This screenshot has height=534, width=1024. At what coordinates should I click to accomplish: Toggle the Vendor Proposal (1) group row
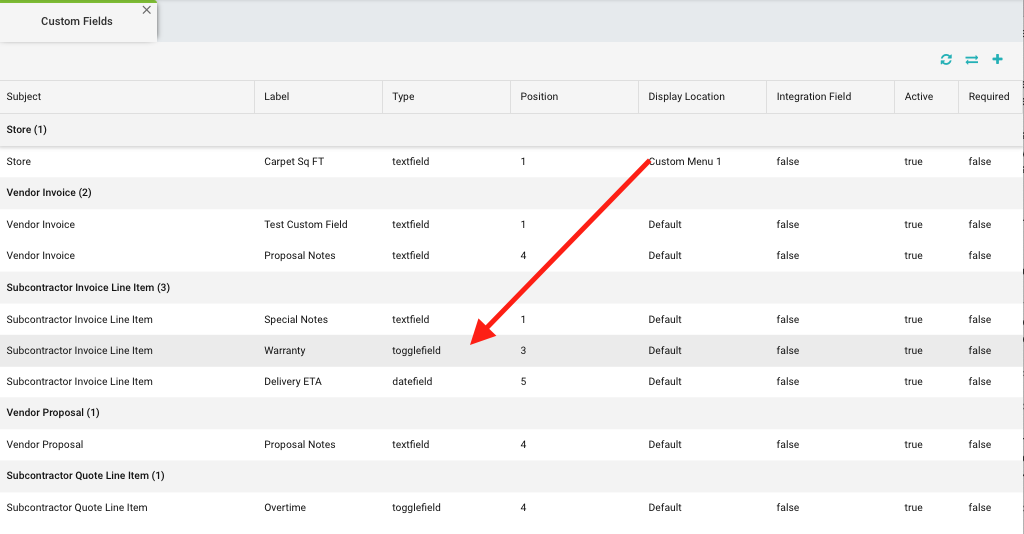(53, 413)
